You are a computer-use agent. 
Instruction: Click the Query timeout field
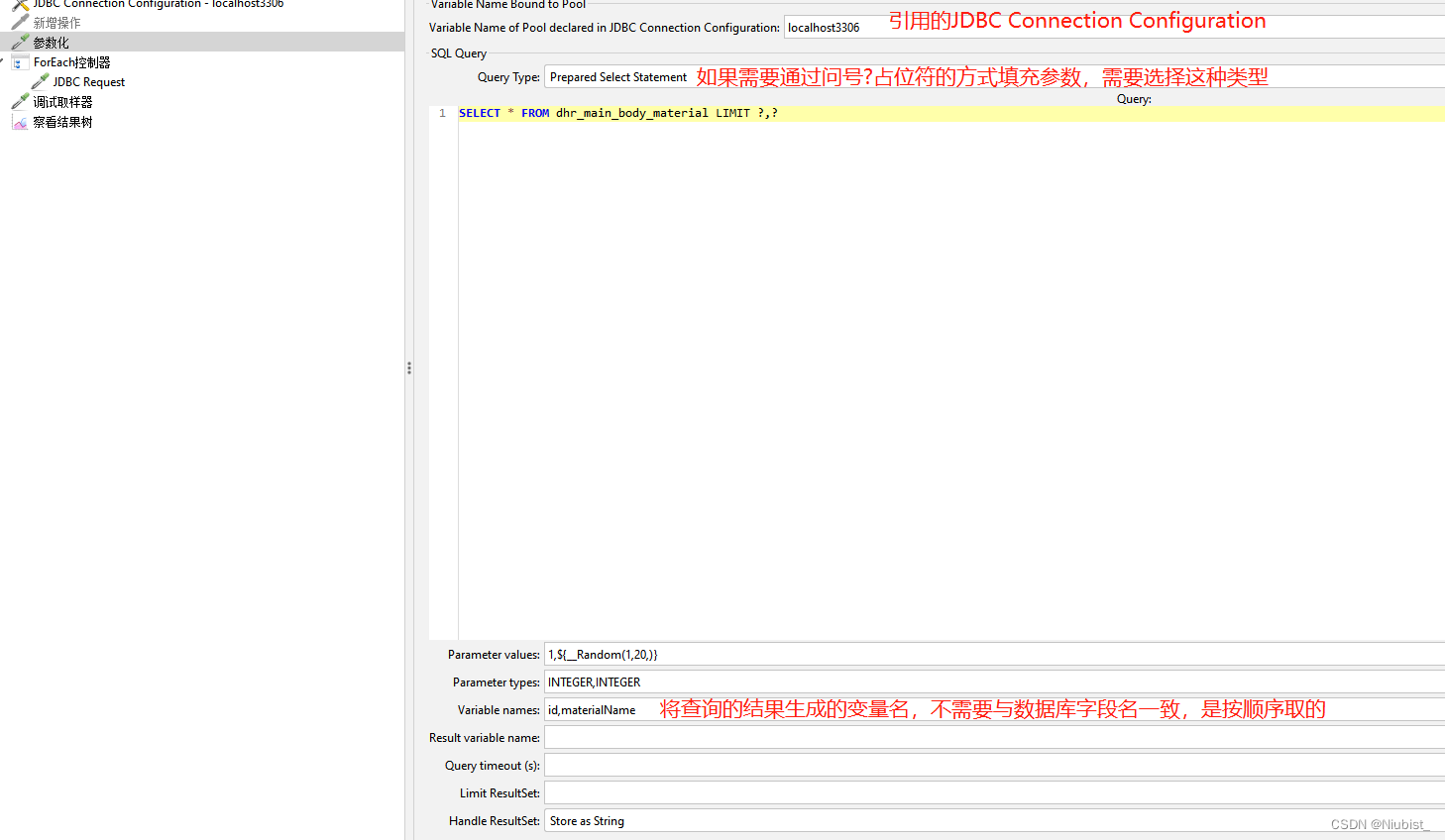click(994, 766)
